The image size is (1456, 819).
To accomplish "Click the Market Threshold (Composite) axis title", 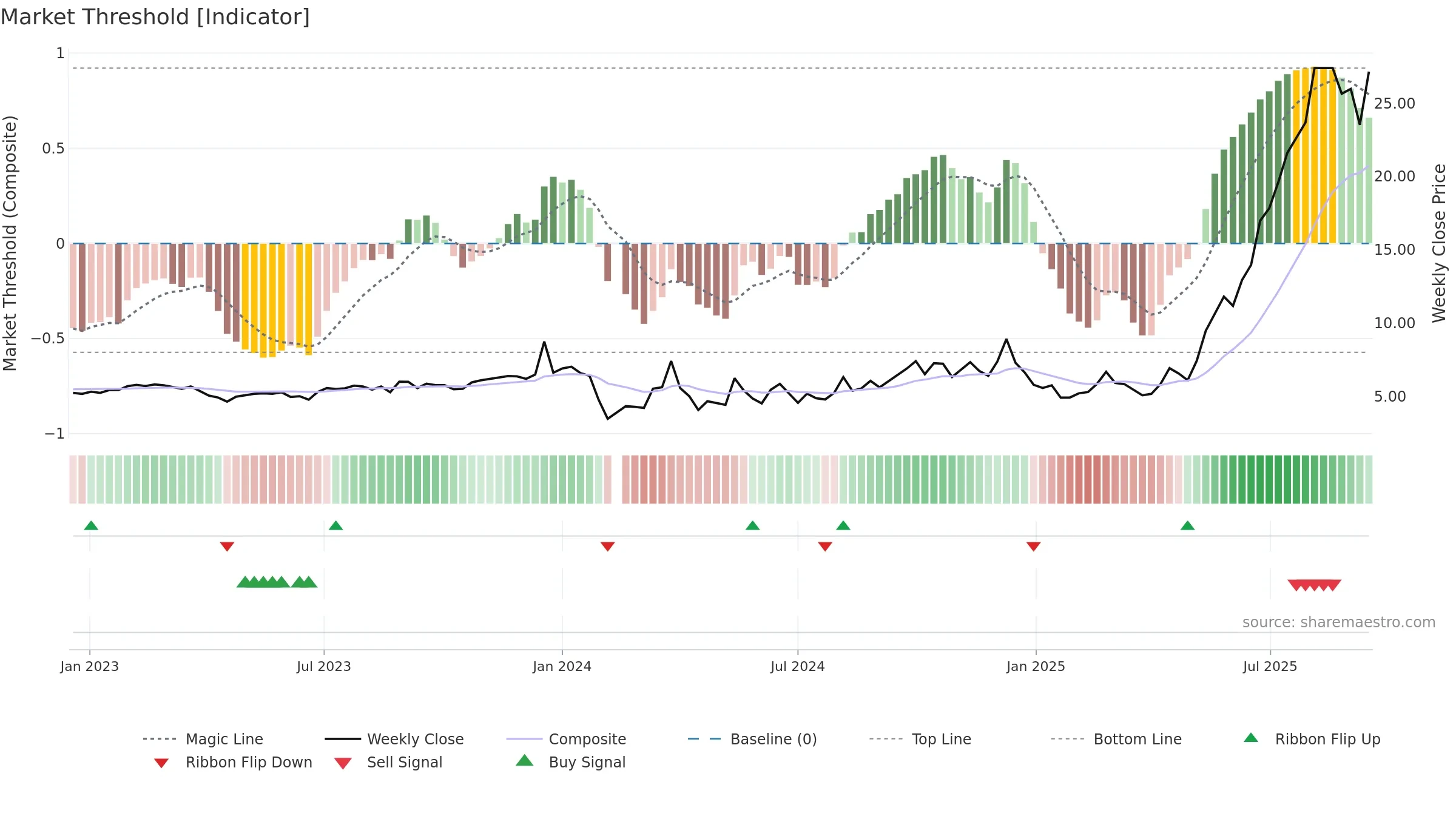I will (10, 243).
